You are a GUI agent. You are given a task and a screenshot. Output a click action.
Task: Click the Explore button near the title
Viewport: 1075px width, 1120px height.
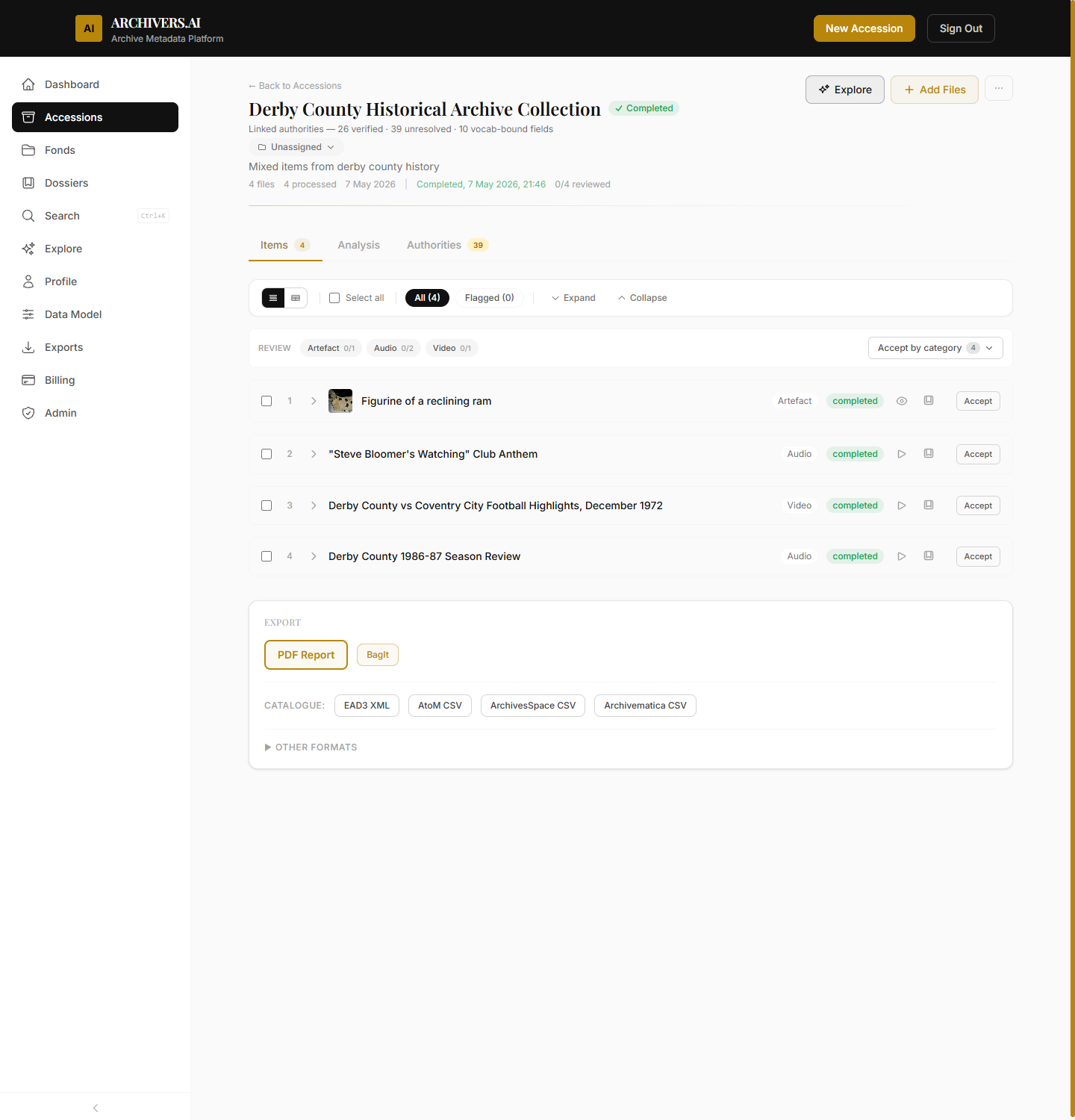(845, 90)
